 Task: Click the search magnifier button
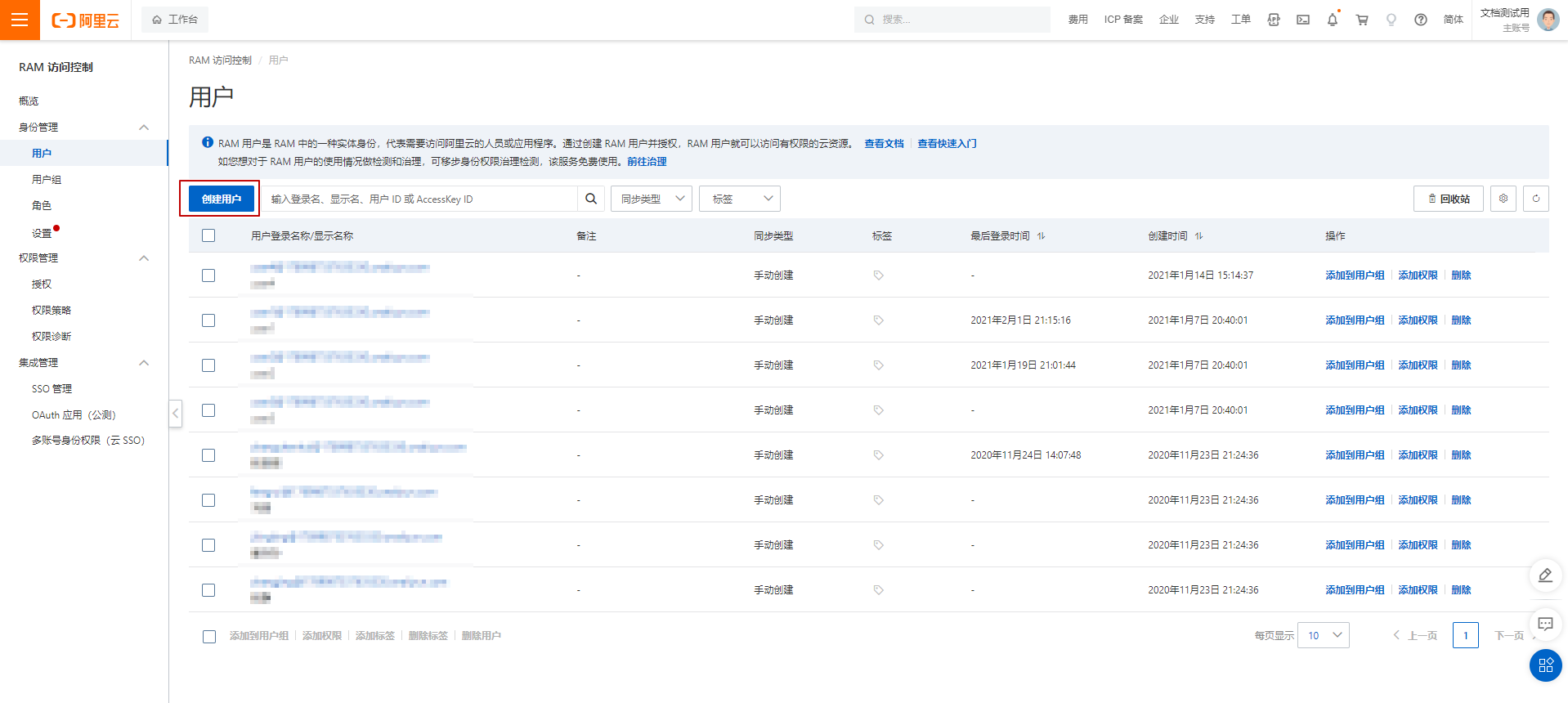591,199
